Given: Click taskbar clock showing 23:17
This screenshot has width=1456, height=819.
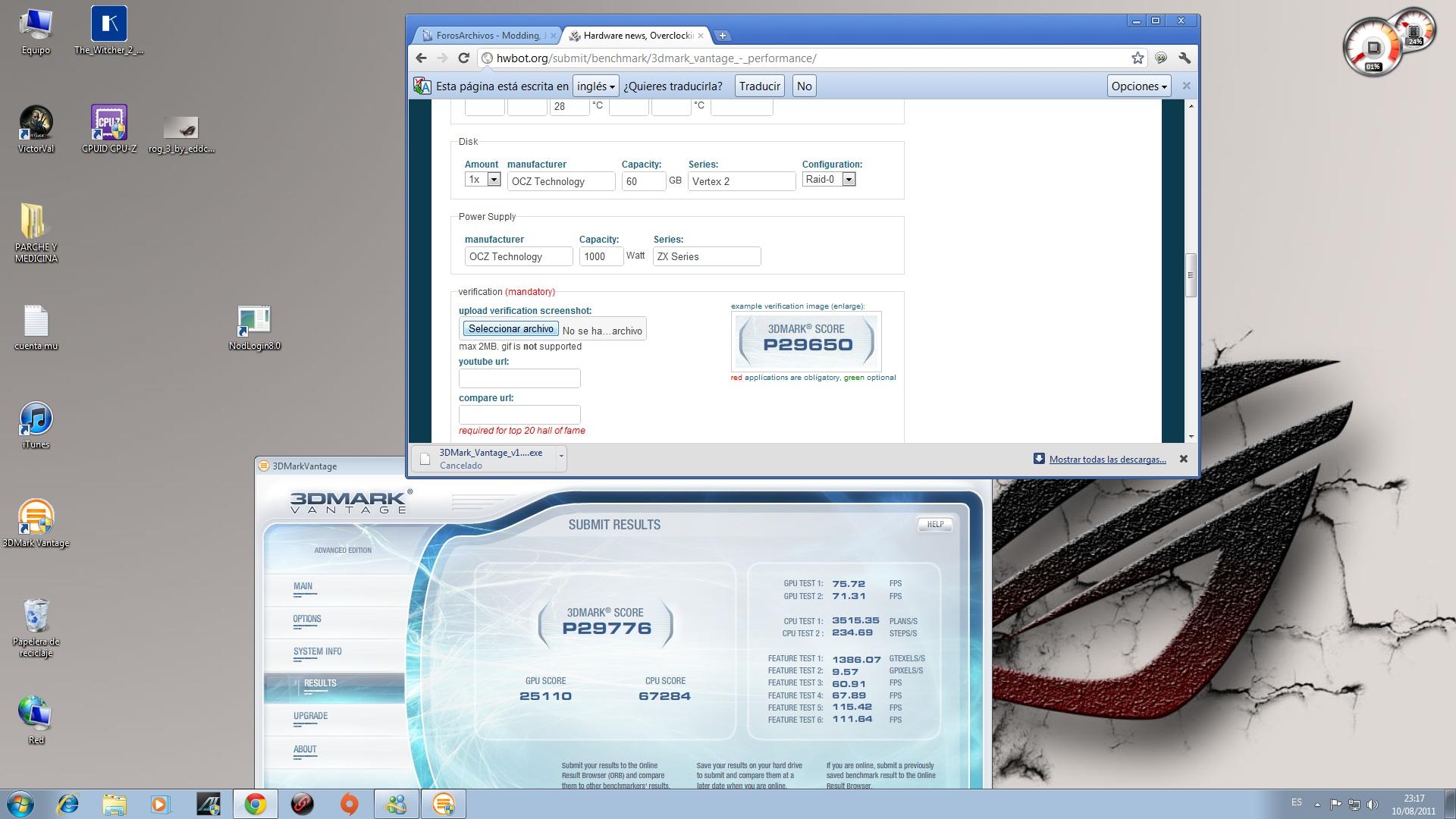Looking at the screenshot, I should coord(1414,804).
